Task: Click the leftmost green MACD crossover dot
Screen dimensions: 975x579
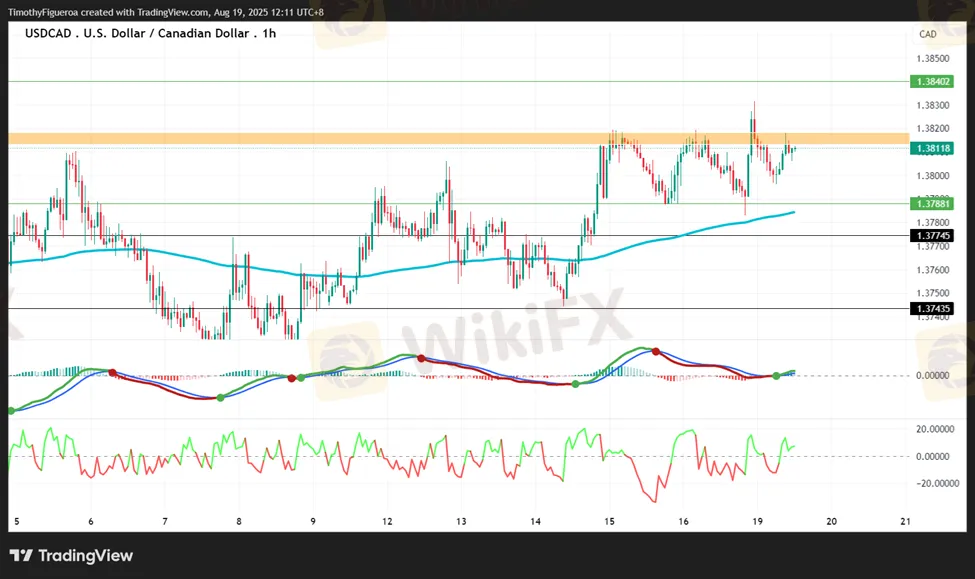Action: 12,410
